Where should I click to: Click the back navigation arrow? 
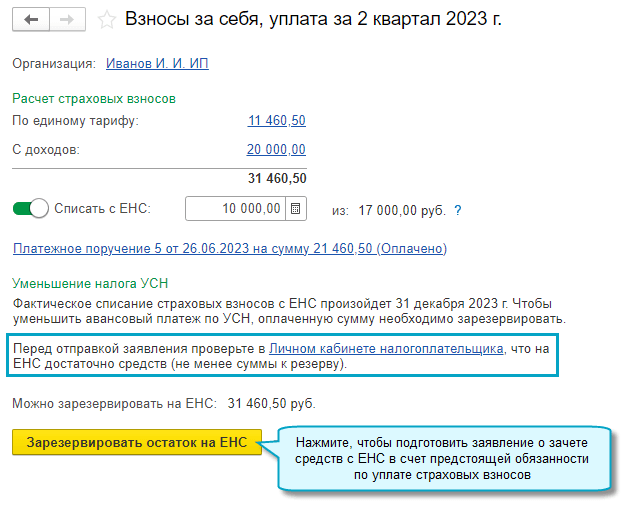(x=30, y=20)
